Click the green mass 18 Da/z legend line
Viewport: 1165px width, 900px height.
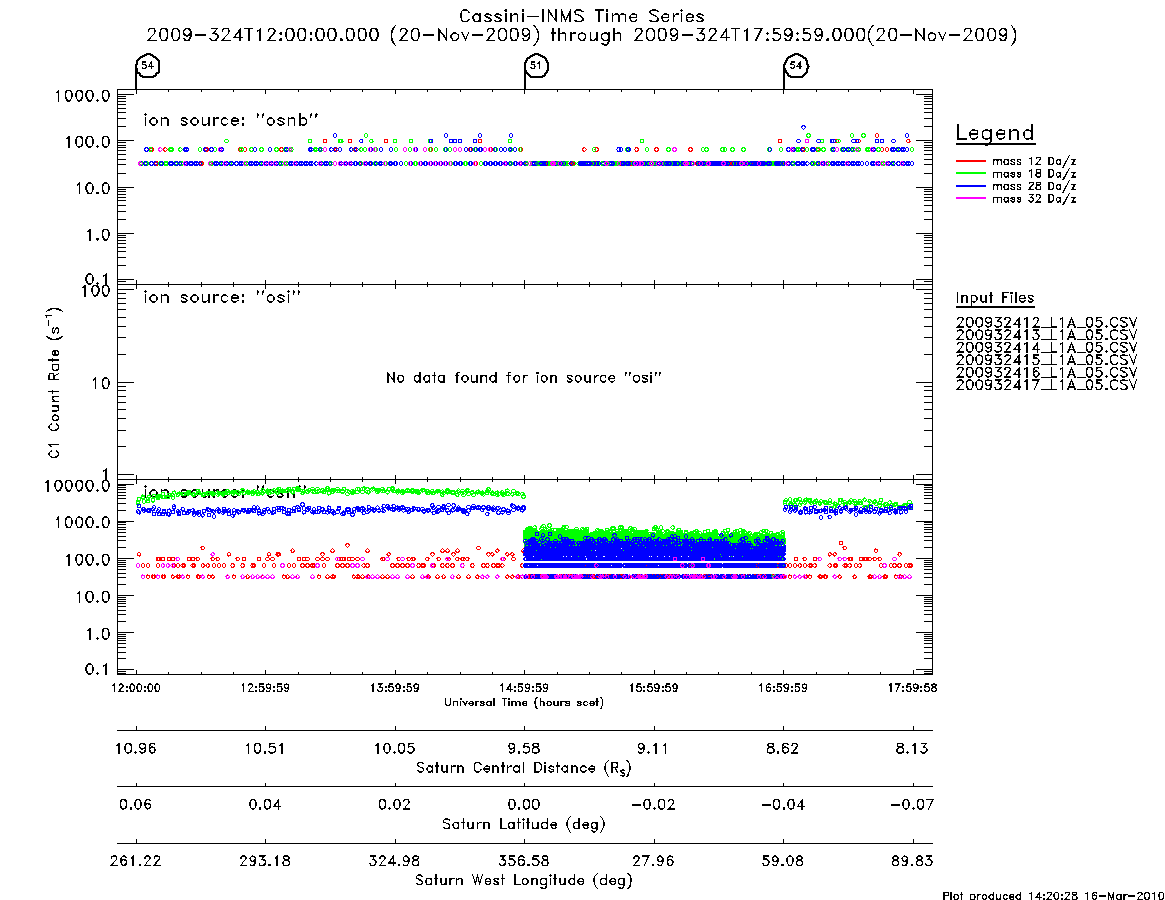tap(970, 174)
